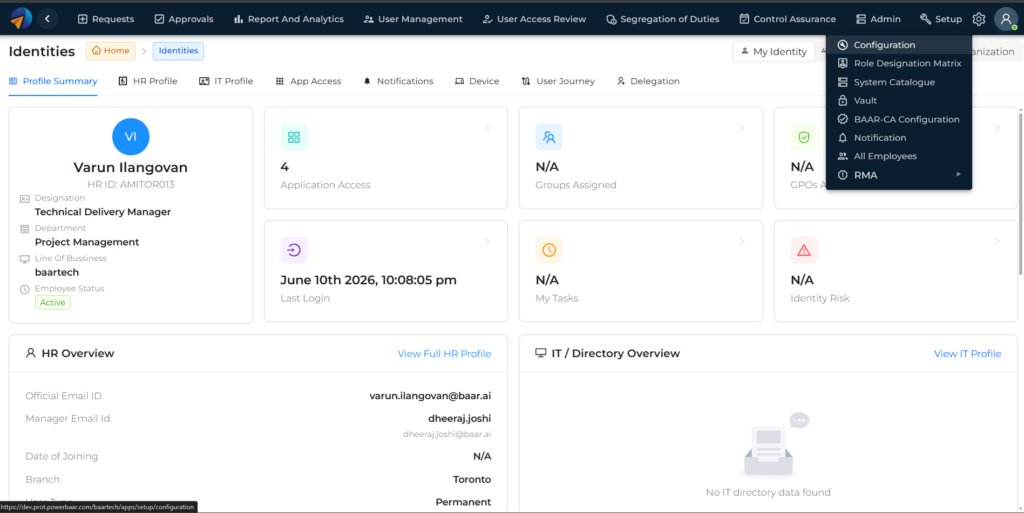
Task: Select the Profile Summary tab
Action: pos(53,81)
